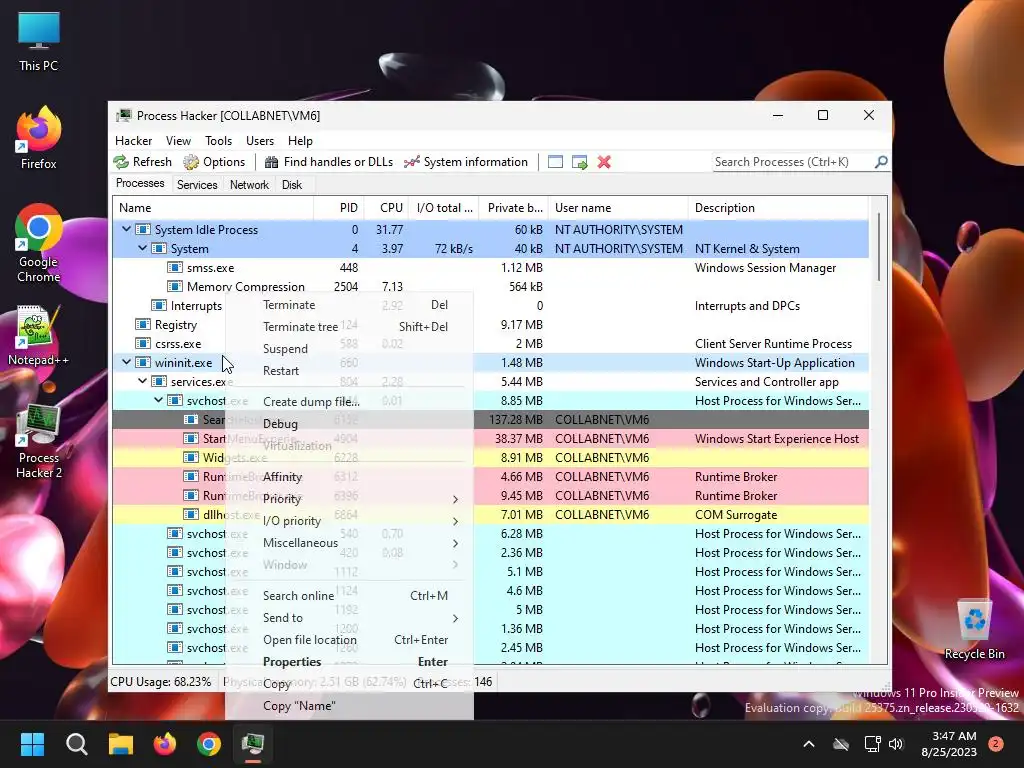Show hidden tray icons chevron
Screen dimensions: 1024x768
[x=808, y=744]
